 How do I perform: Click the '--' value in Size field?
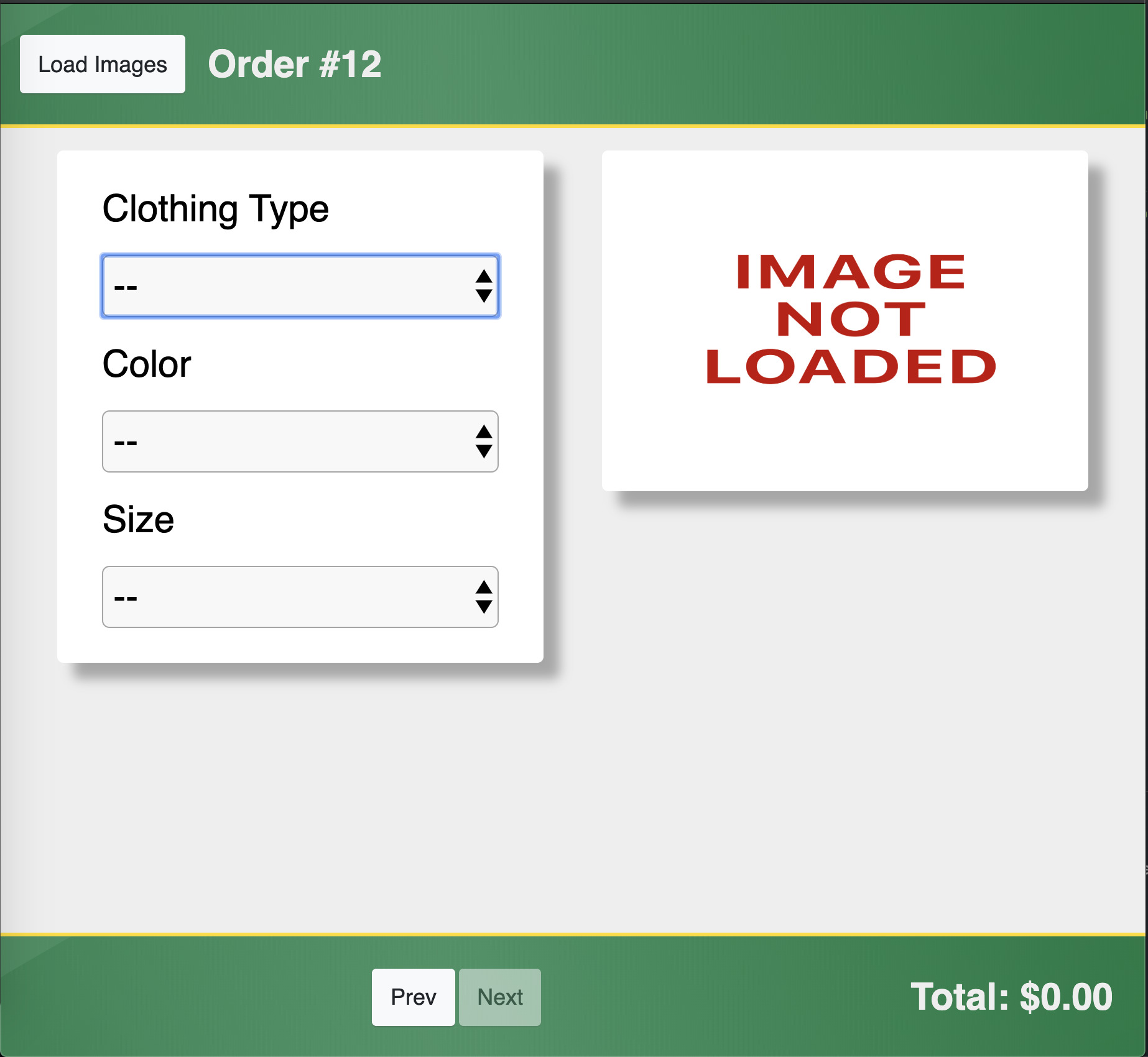126,598
